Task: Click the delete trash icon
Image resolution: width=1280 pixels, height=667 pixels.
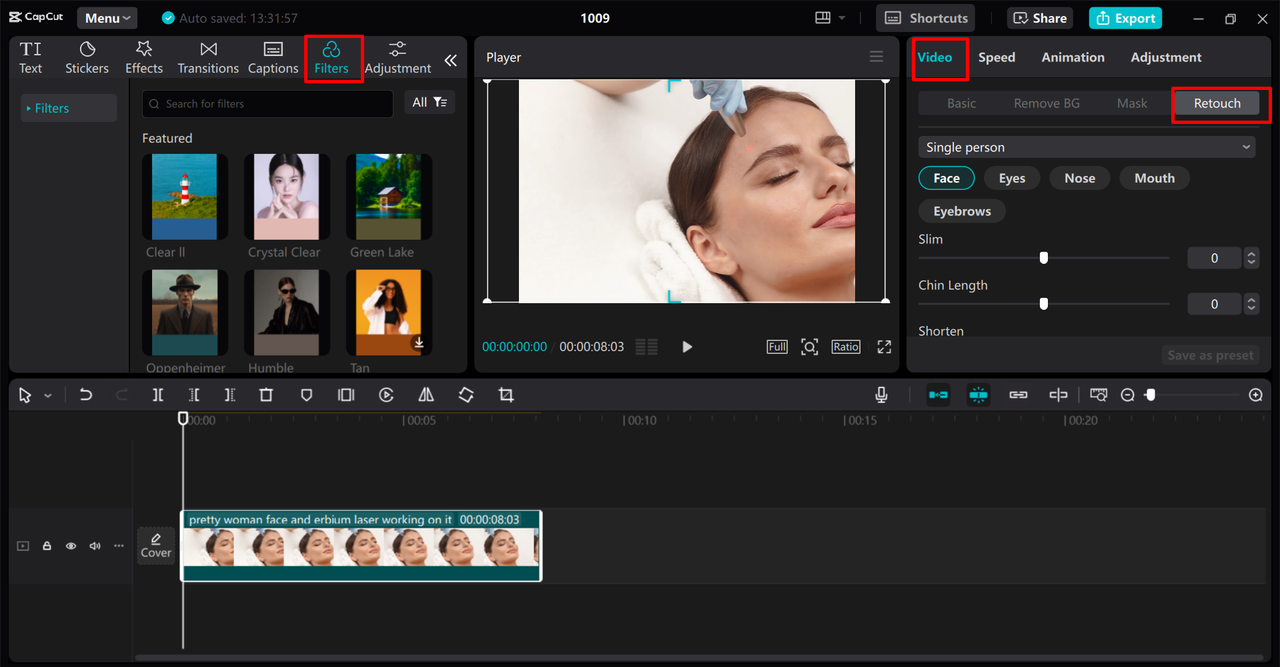Action: 266,395
